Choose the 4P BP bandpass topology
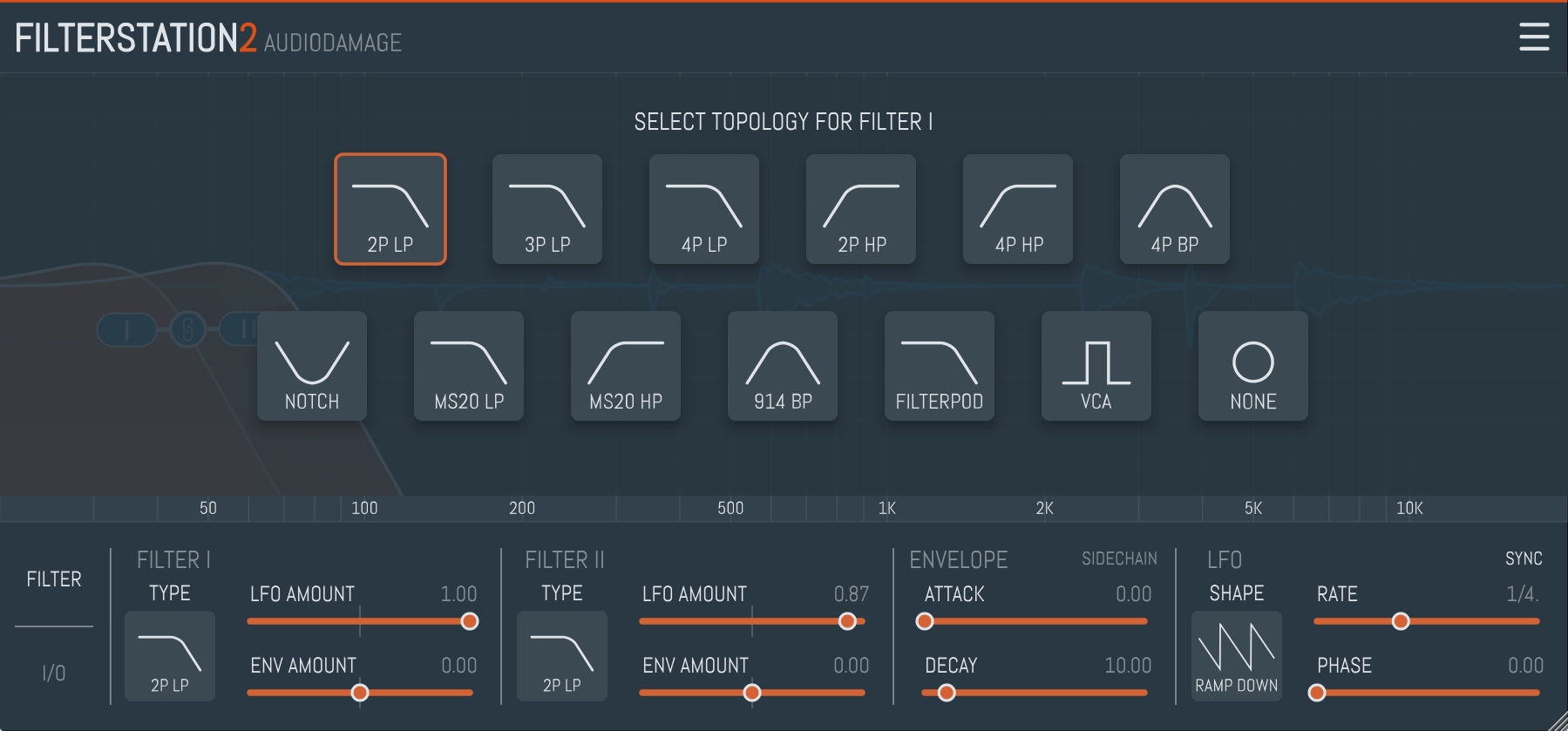 pyautogui.click(x=1175, y=209)
